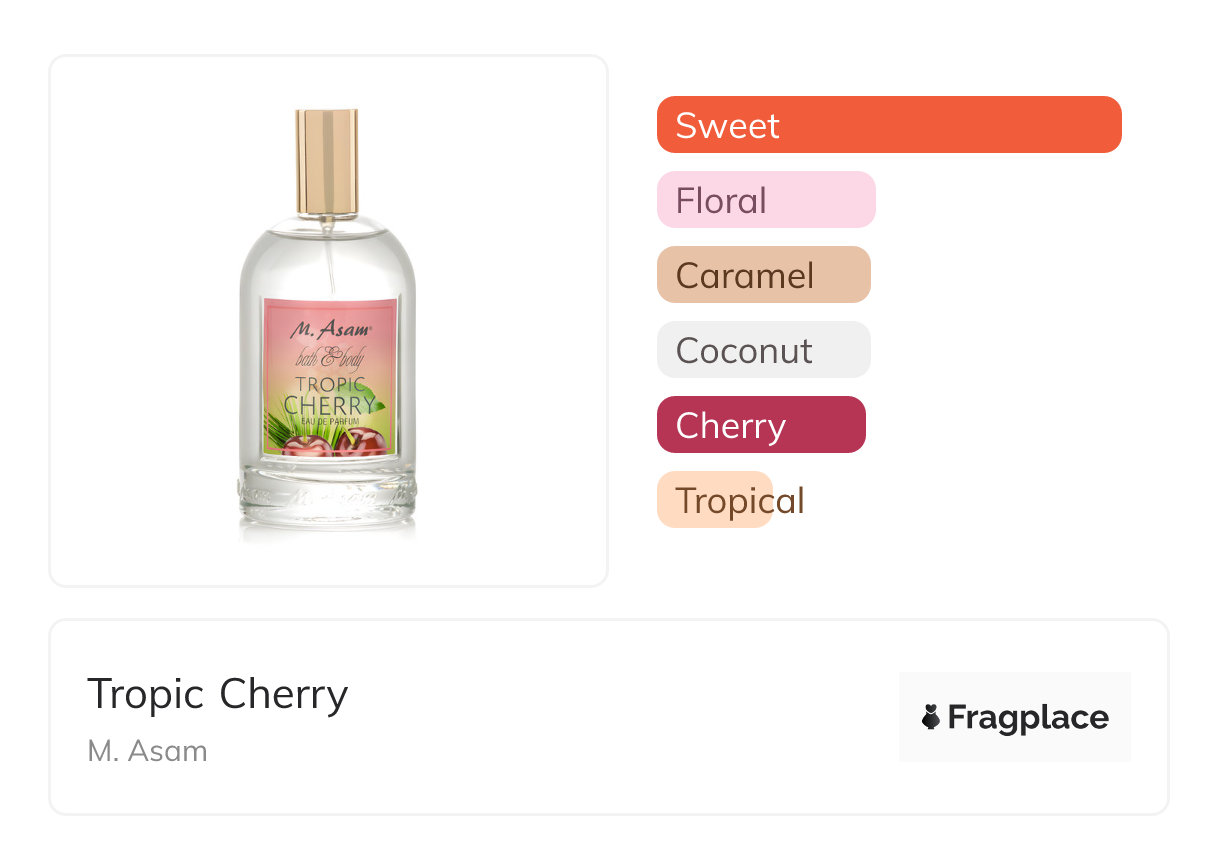Click the M. Asam logo on bottle label
Screen dimensions: 1218x864
(x=330, y=328)
